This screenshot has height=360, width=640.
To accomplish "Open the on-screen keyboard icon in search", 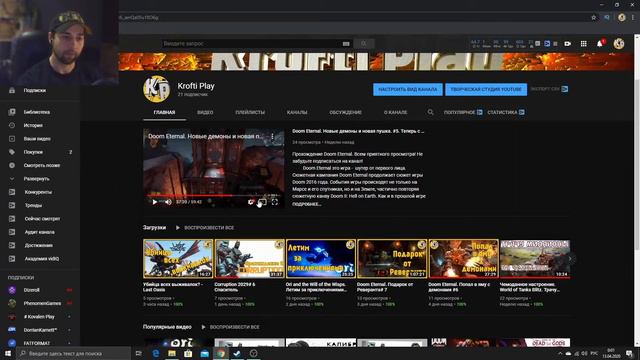I will (x=346, y=44).
